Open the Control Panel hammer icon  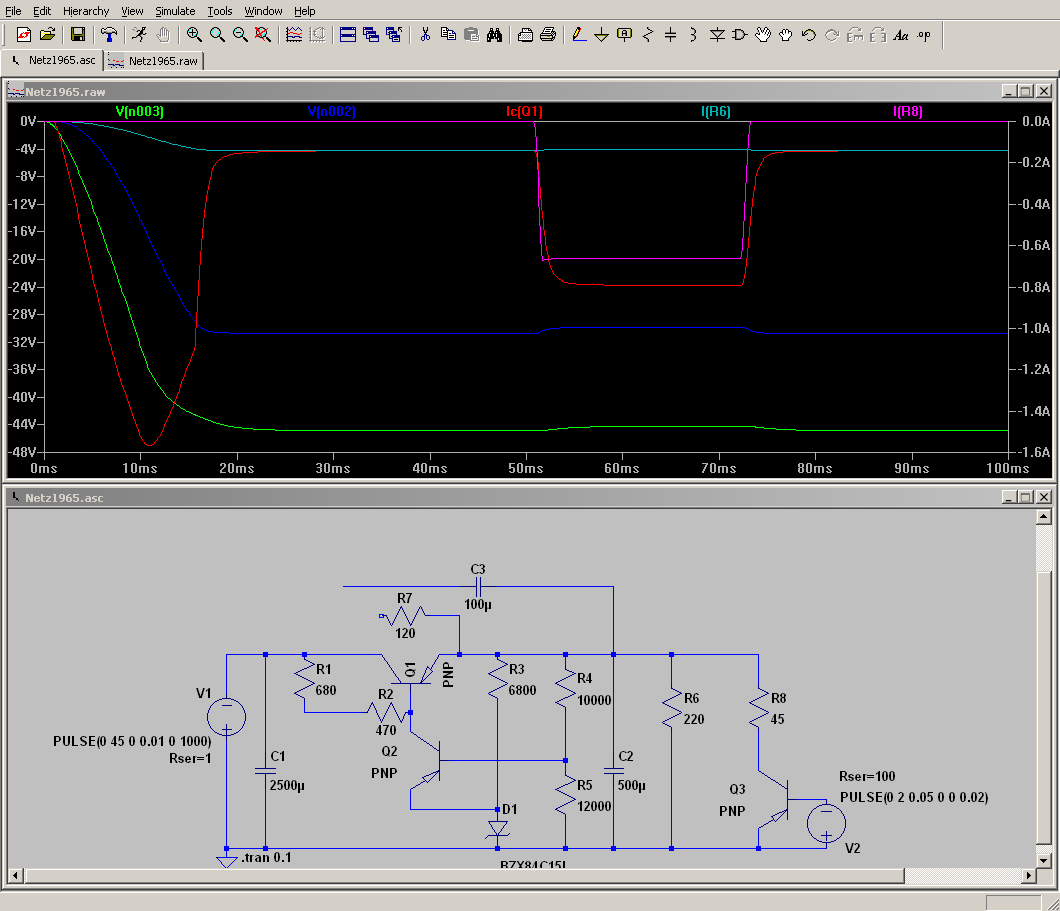(109, 34)
